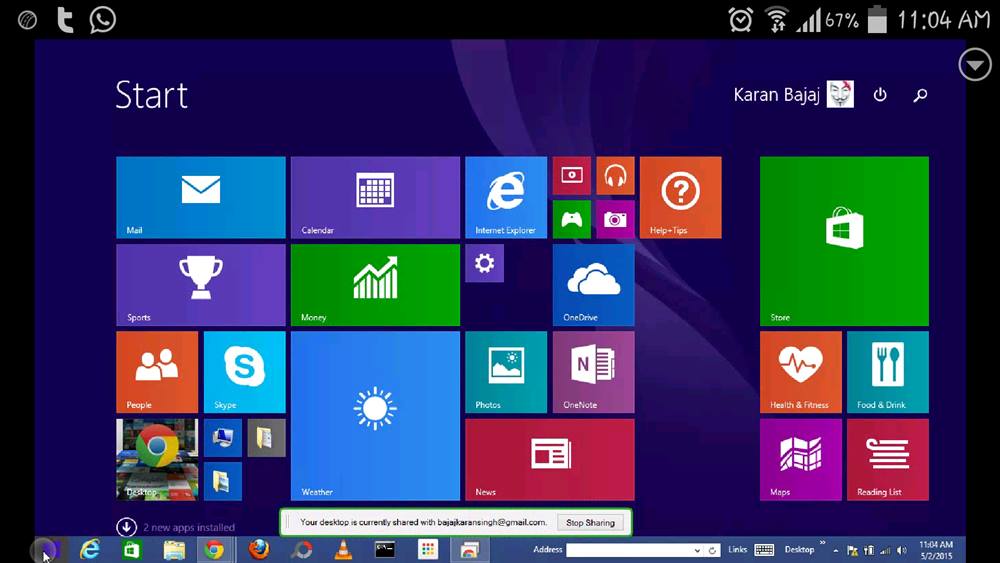This screenshot has width=1000, height=563.
Task: Open the Mail tile
Action: [x=200, y=197]
